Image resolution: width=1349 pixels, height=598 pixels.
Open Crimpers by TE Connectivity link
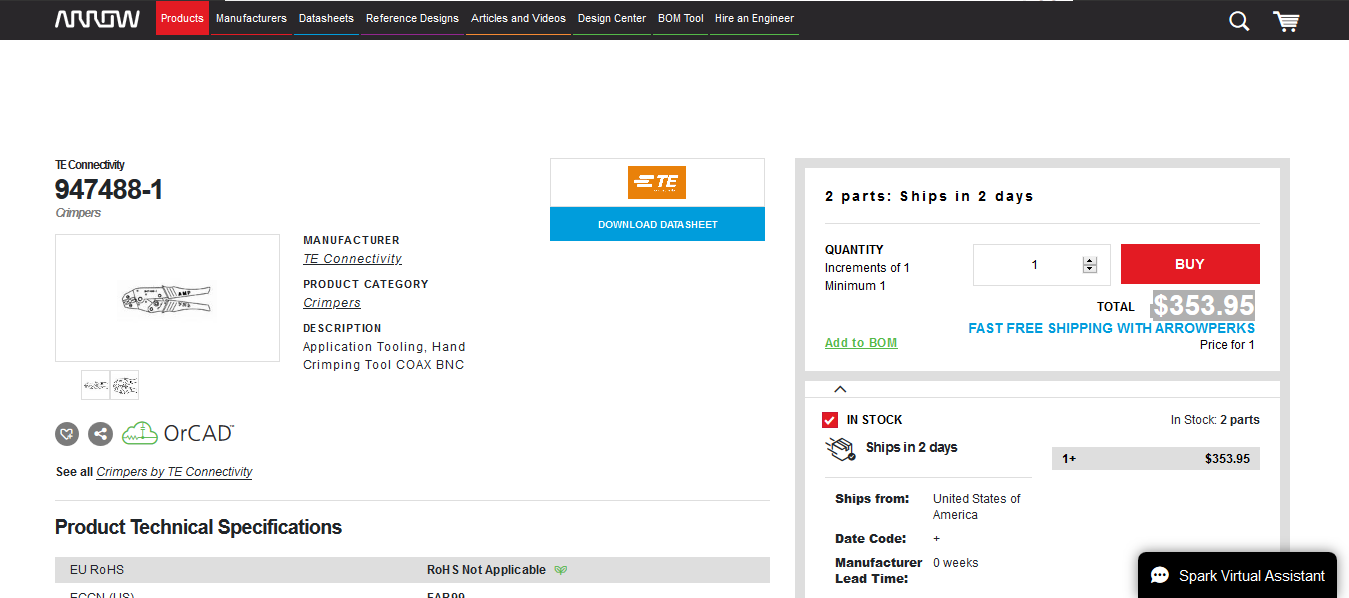174,472
